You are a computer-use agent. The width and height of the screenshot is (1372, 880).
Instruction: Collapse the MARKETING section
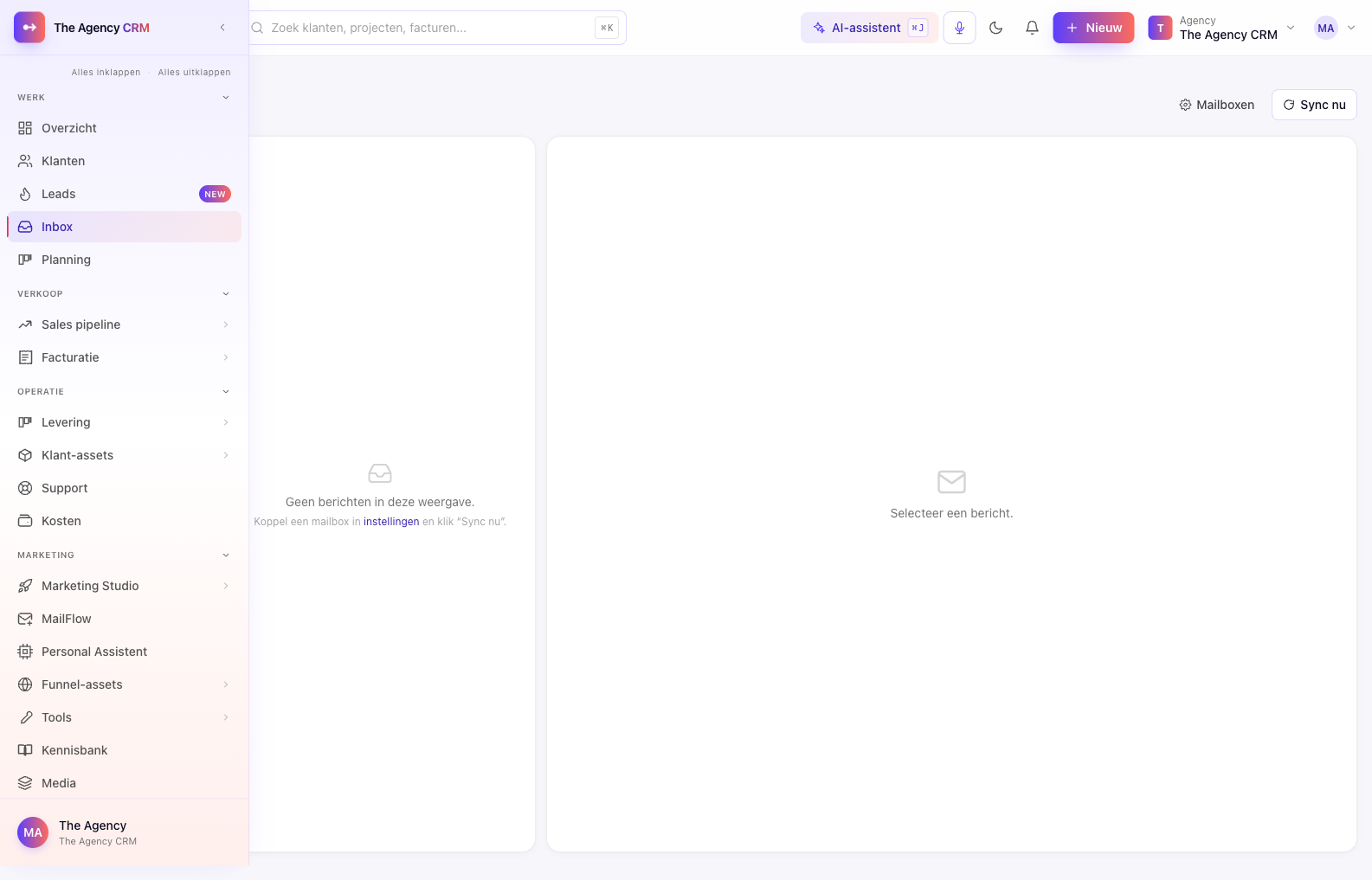pos(226,556)
